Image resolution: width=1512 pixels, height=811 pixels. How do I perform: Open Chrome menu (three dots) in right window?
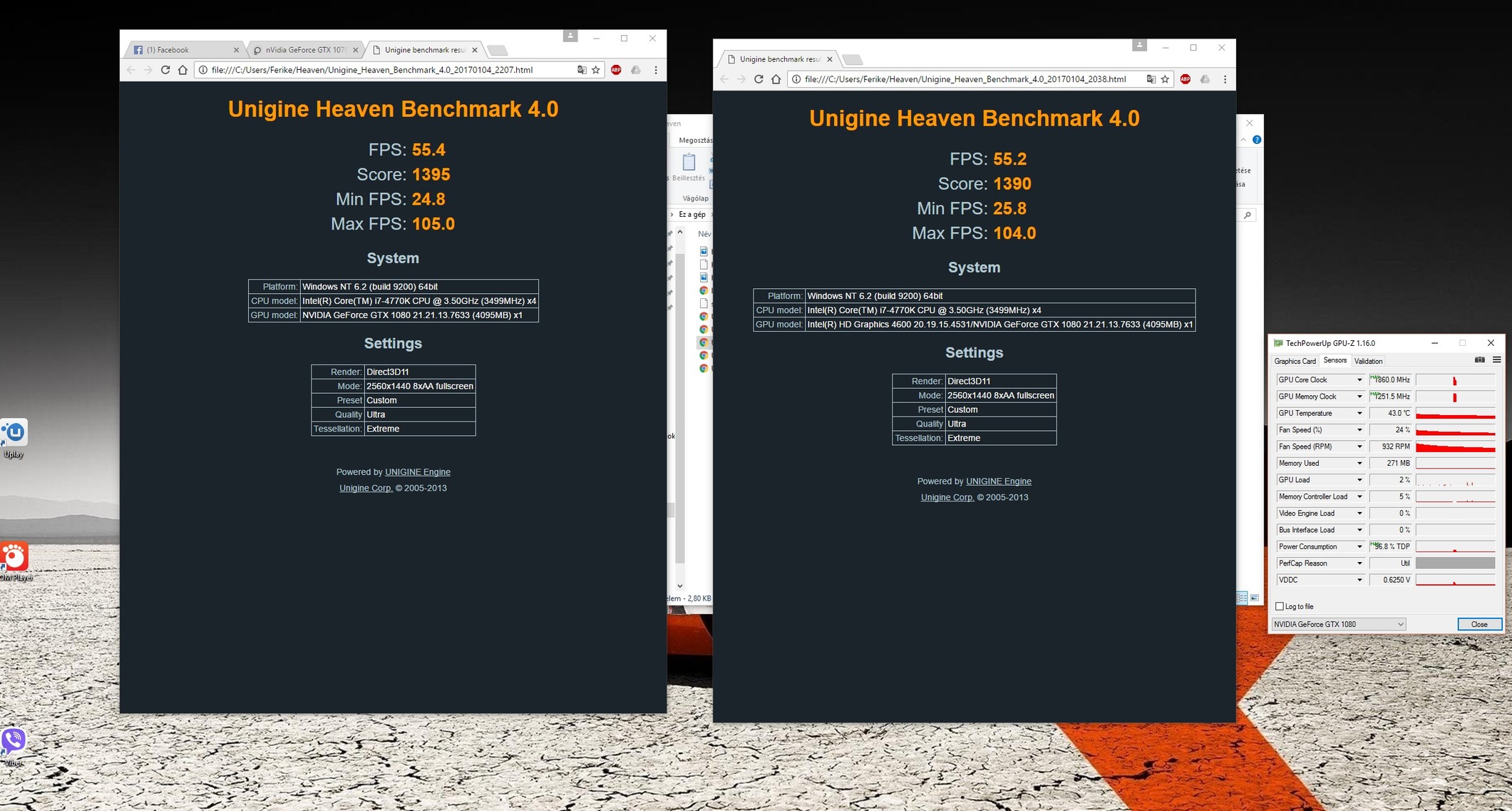pos(1225,79)
